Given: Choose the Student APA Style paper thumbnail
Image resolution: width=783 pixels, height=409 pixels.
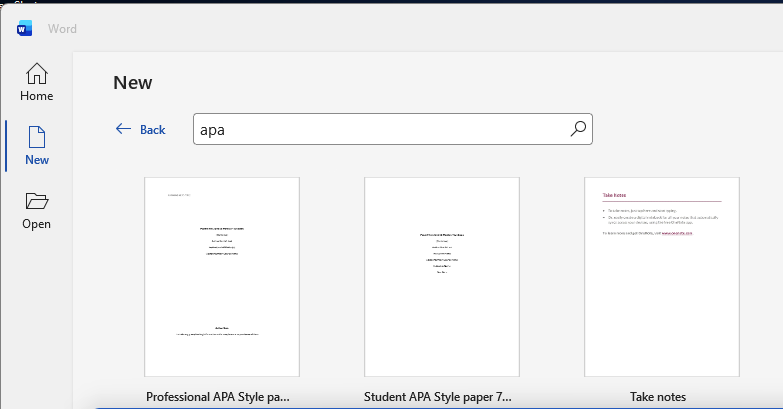Looking at the screenshot, I should tap(442, 276).
